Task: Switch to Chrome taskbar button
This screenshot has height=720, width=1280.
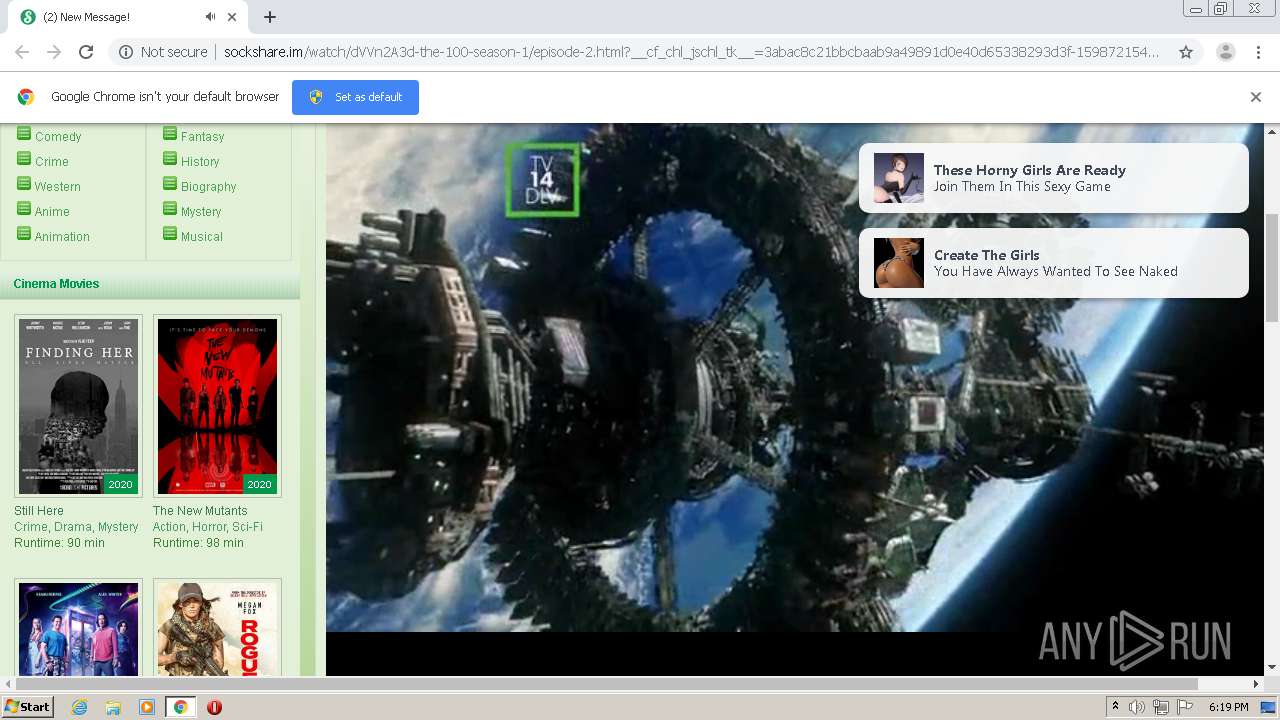Action: coord(180,707)
